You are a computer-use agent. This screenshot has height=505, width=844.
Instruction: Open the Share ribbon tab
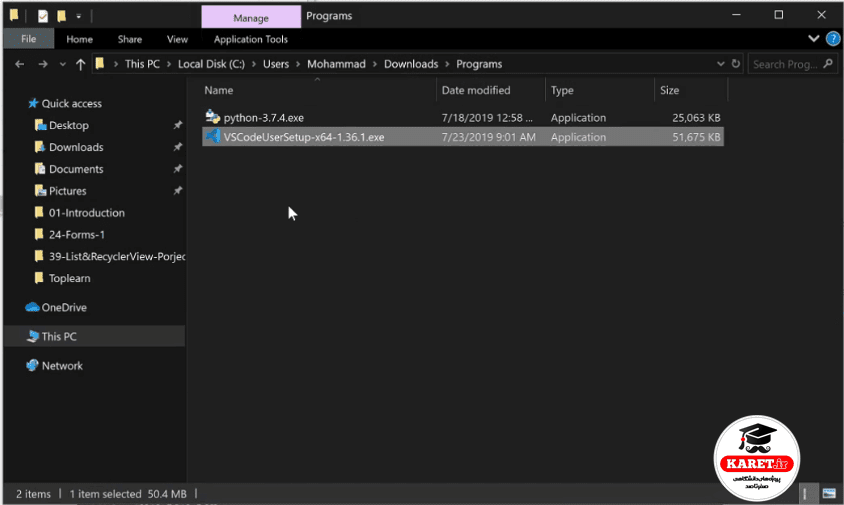point(130,39)
